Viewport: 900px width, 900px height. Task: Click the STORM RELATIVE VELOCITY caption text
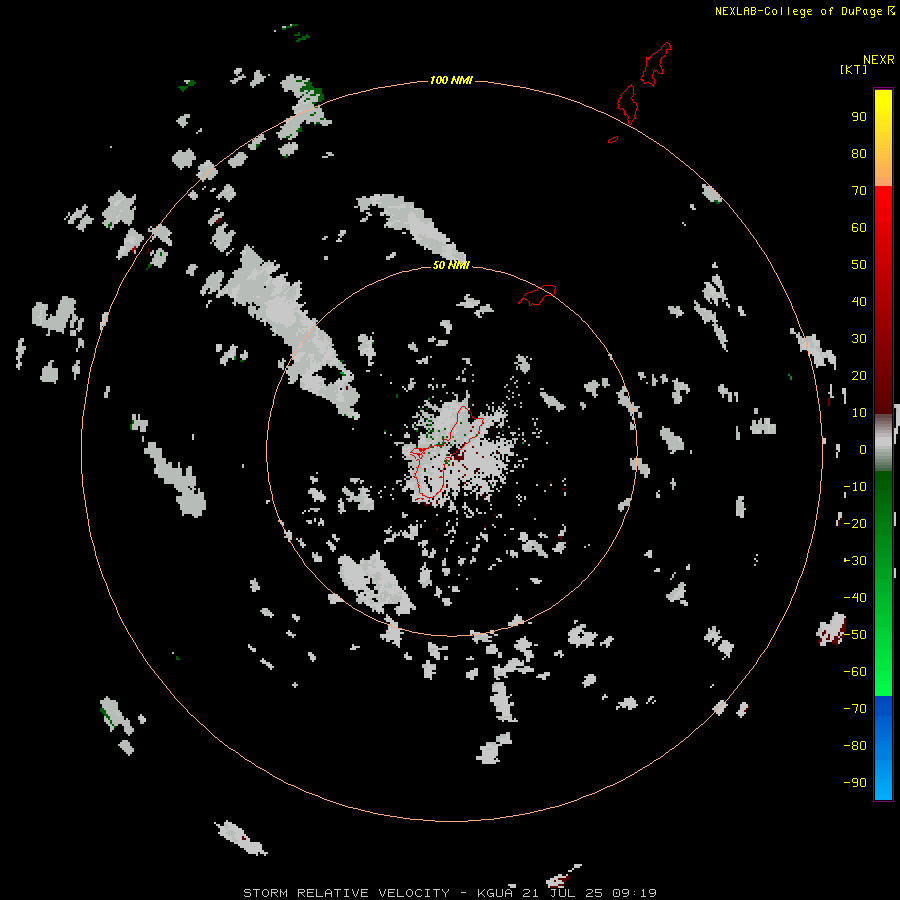[346, 893]
